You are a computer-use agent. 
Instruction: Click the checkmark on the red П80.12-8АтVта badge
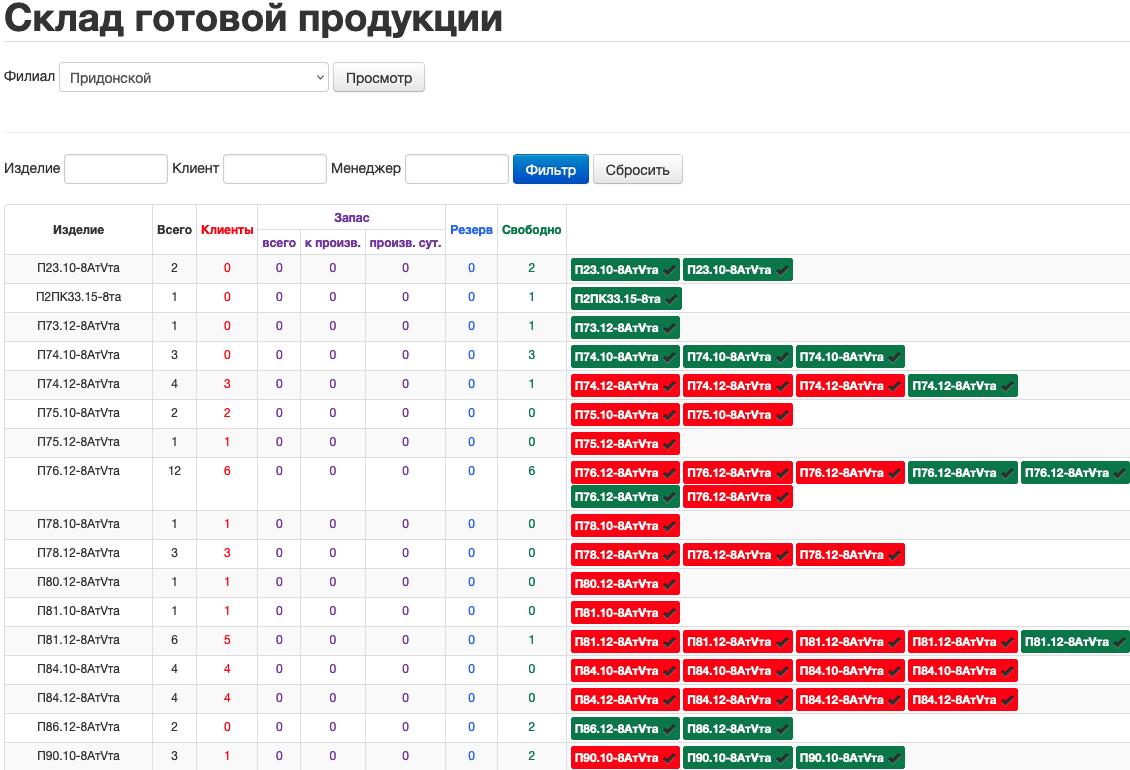point(669,584)
